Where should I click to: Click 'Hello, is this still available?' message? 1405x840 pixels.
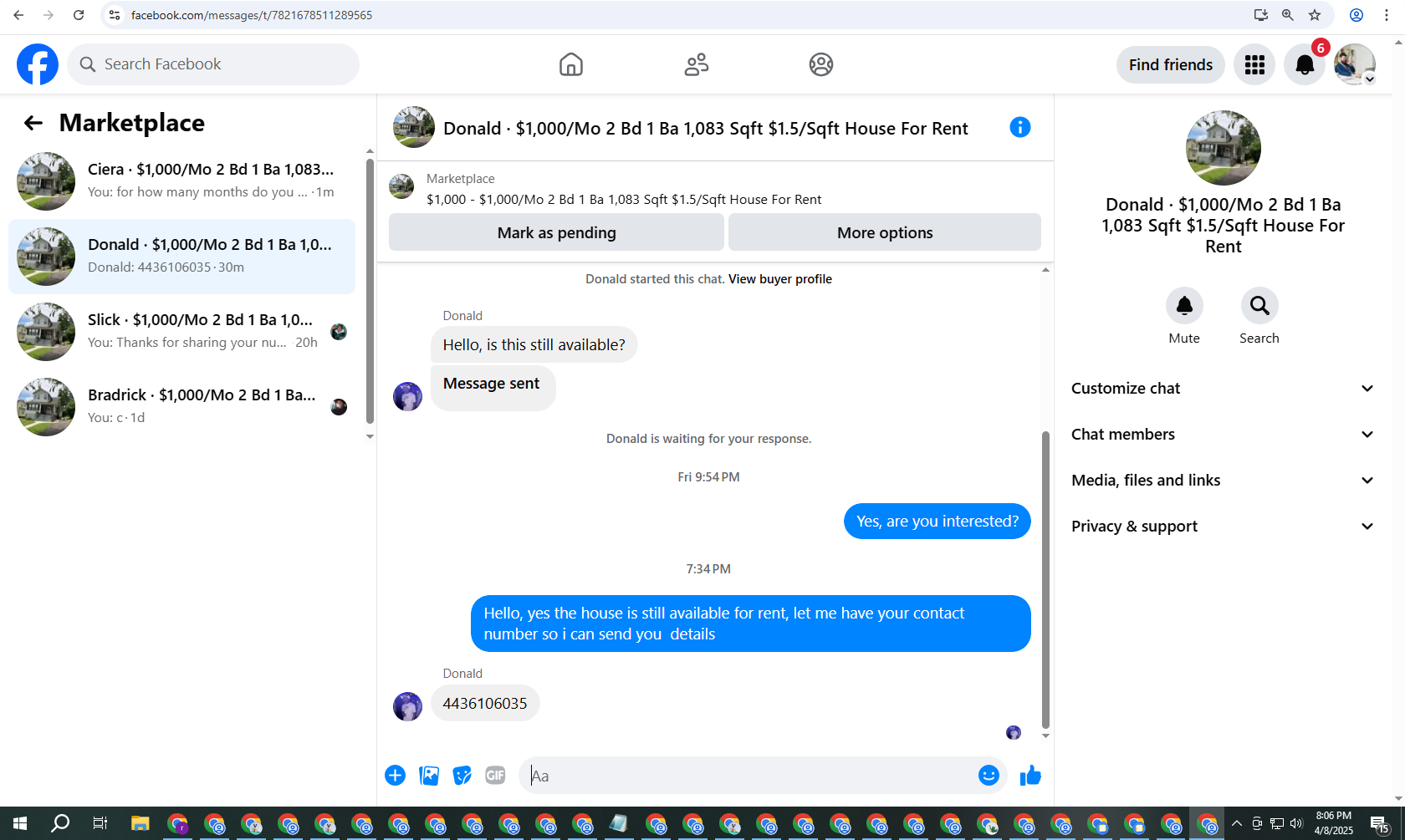534,345
